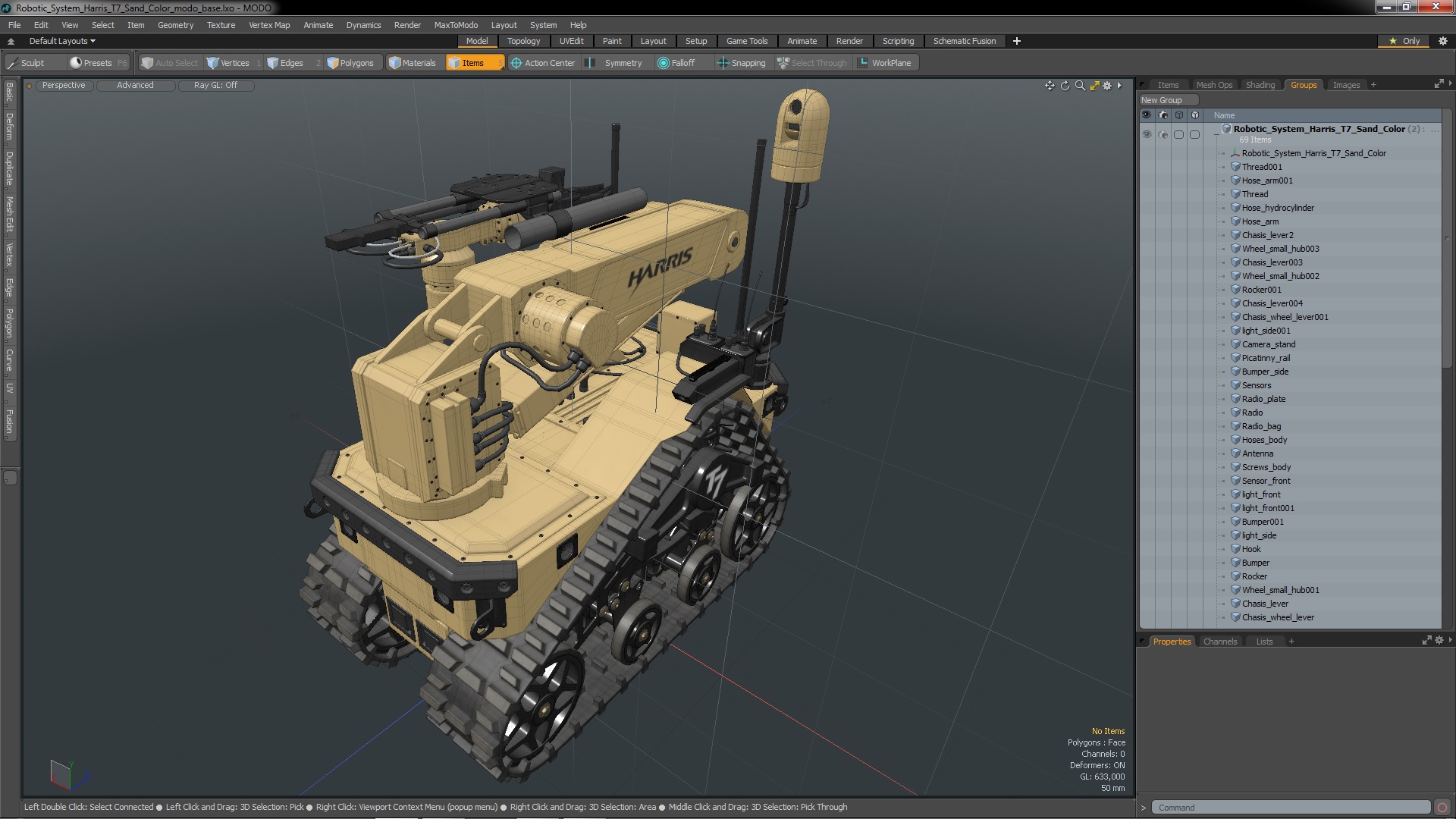Toggle the Only star button

coord(1404,41)
